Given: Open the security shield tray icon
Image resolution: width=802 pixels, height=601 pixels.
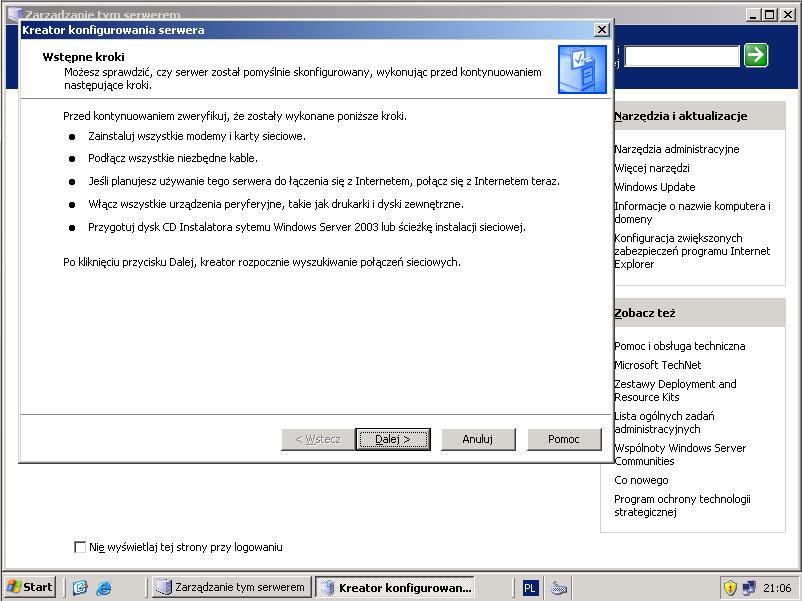Looking at the screenshot, I should click(730, 587).
